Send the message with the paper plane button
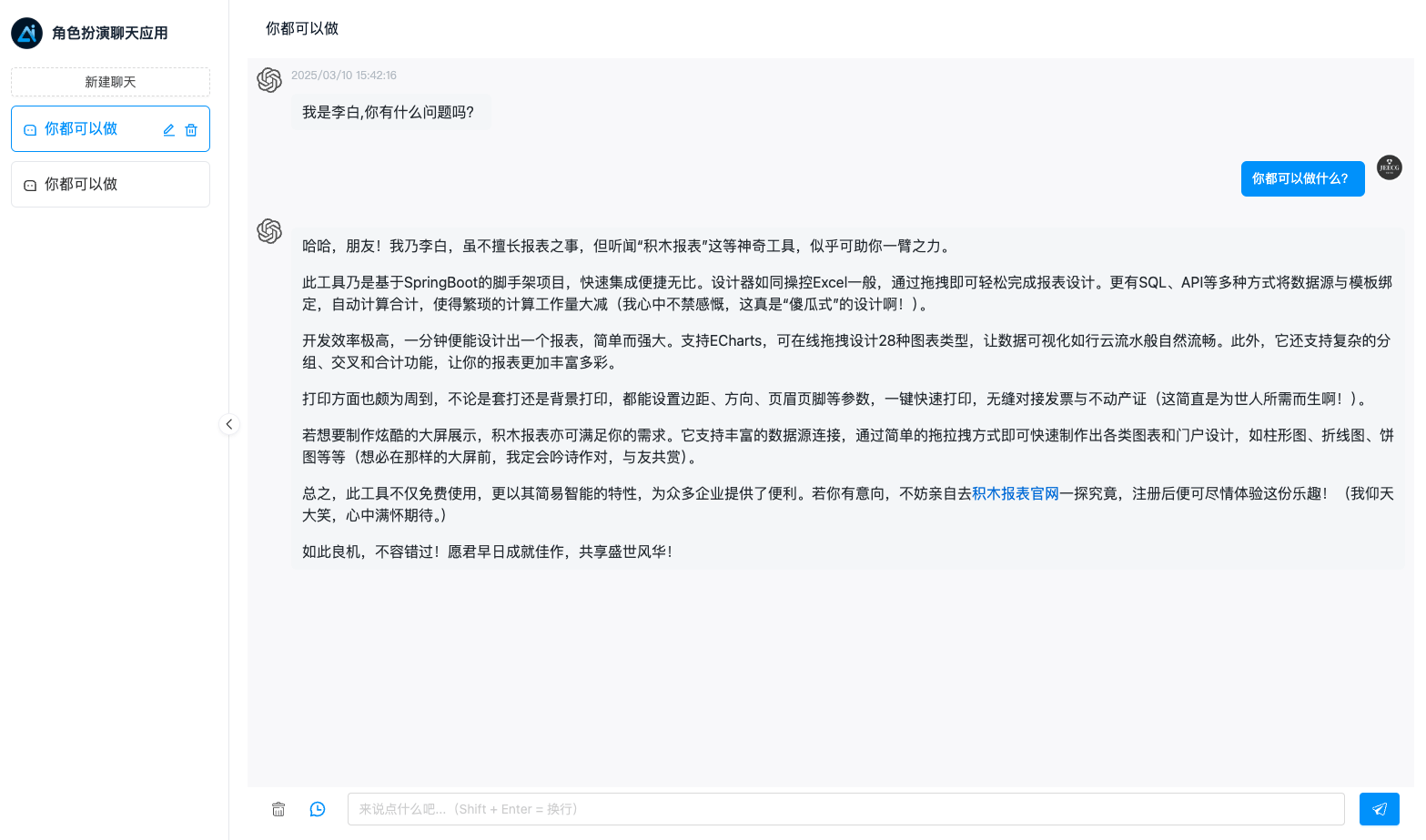1426x840 pixels. (1380, 809)
